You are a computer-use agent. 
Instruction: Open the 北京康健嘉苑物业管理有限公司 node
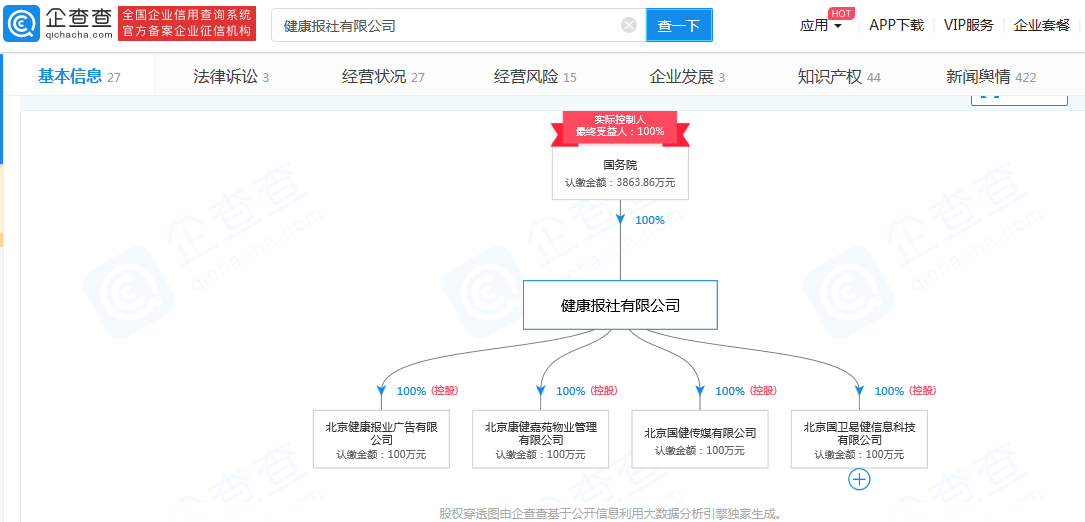(x=540, y=440)
